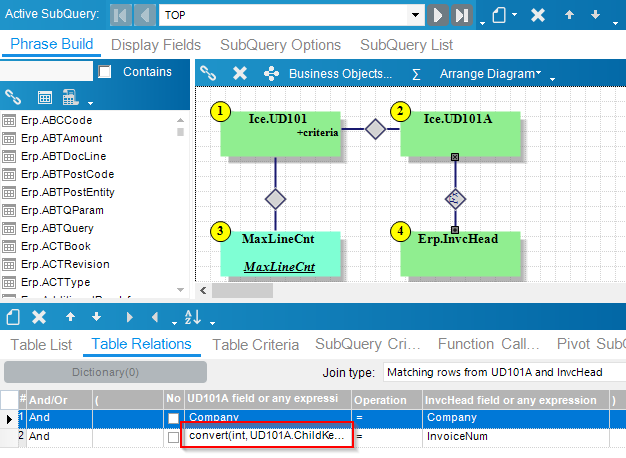Click delete X icon in diagram toolbar
626x458 pixels.
pos(240,73)
